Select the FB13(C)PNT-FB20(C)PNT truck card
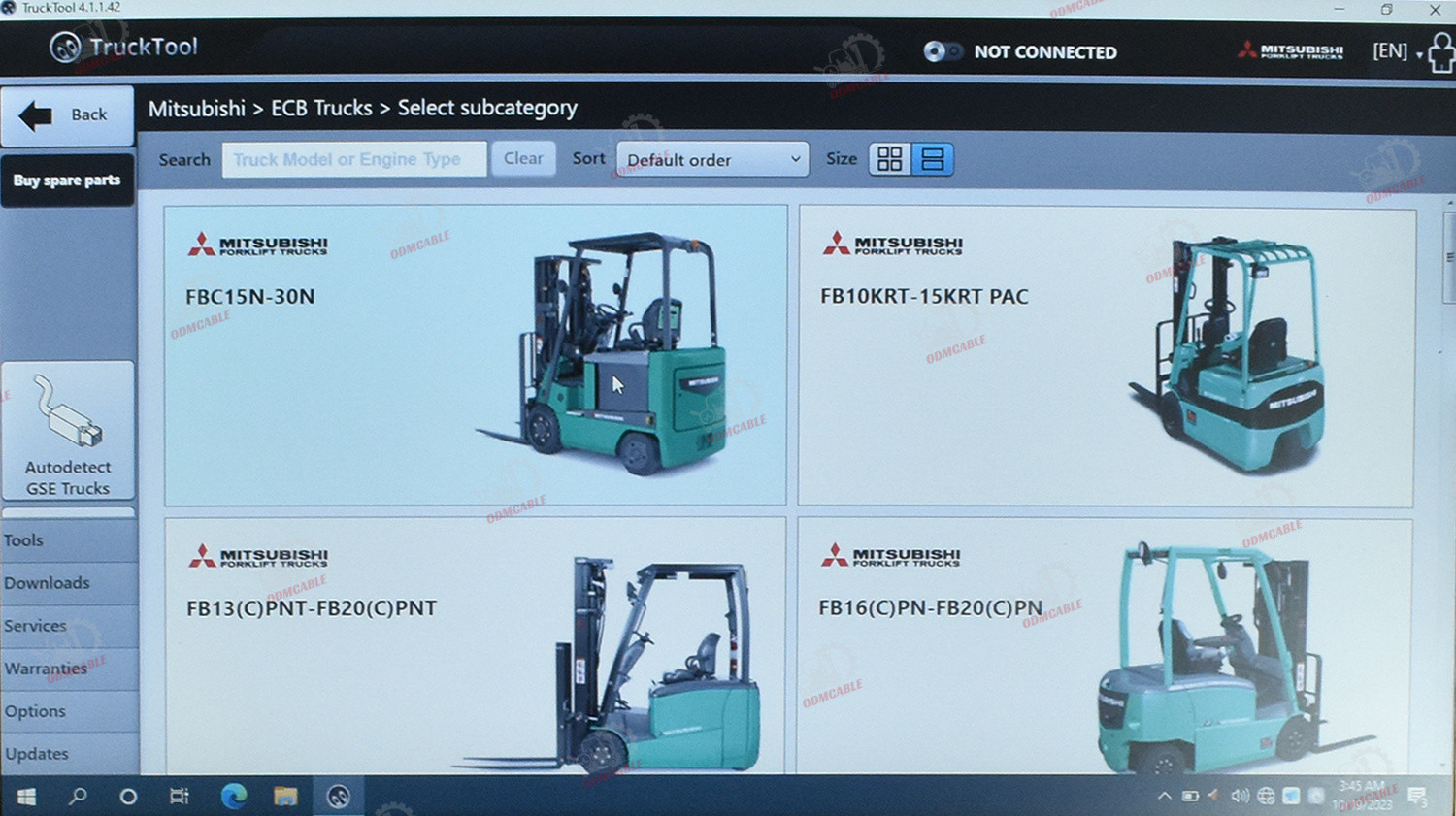The height and width of the screenshot is (816, 1456). [x=476, y=645]
